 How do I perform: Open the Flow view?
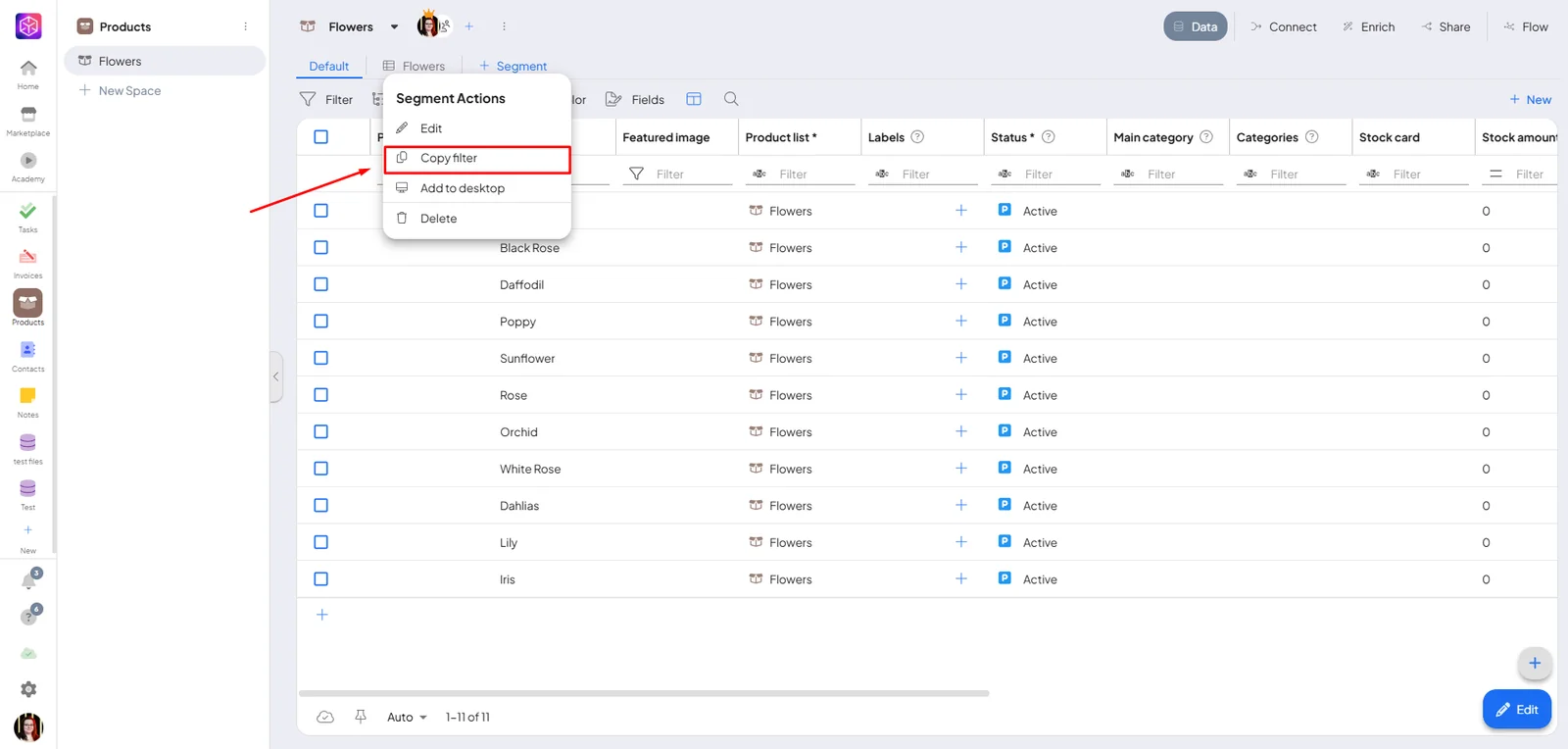point(1526,26)
